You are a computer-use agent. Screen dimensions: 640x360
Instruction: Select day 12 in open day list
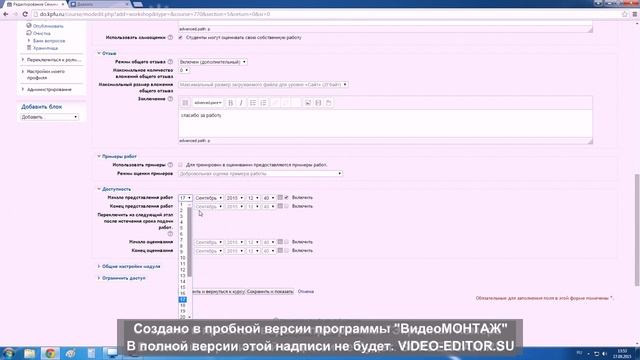click(183, 270)
